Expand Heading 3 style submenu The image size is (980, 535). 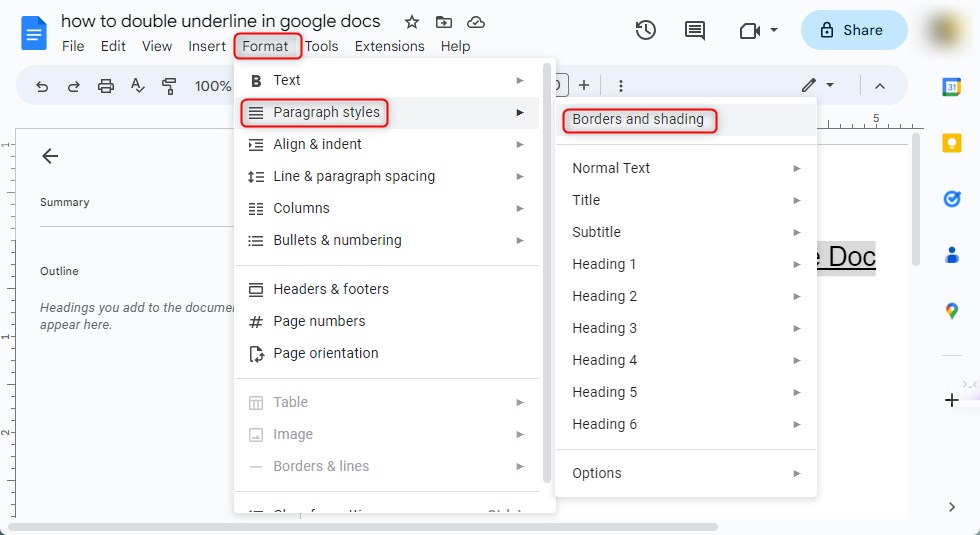click(686, 328)
